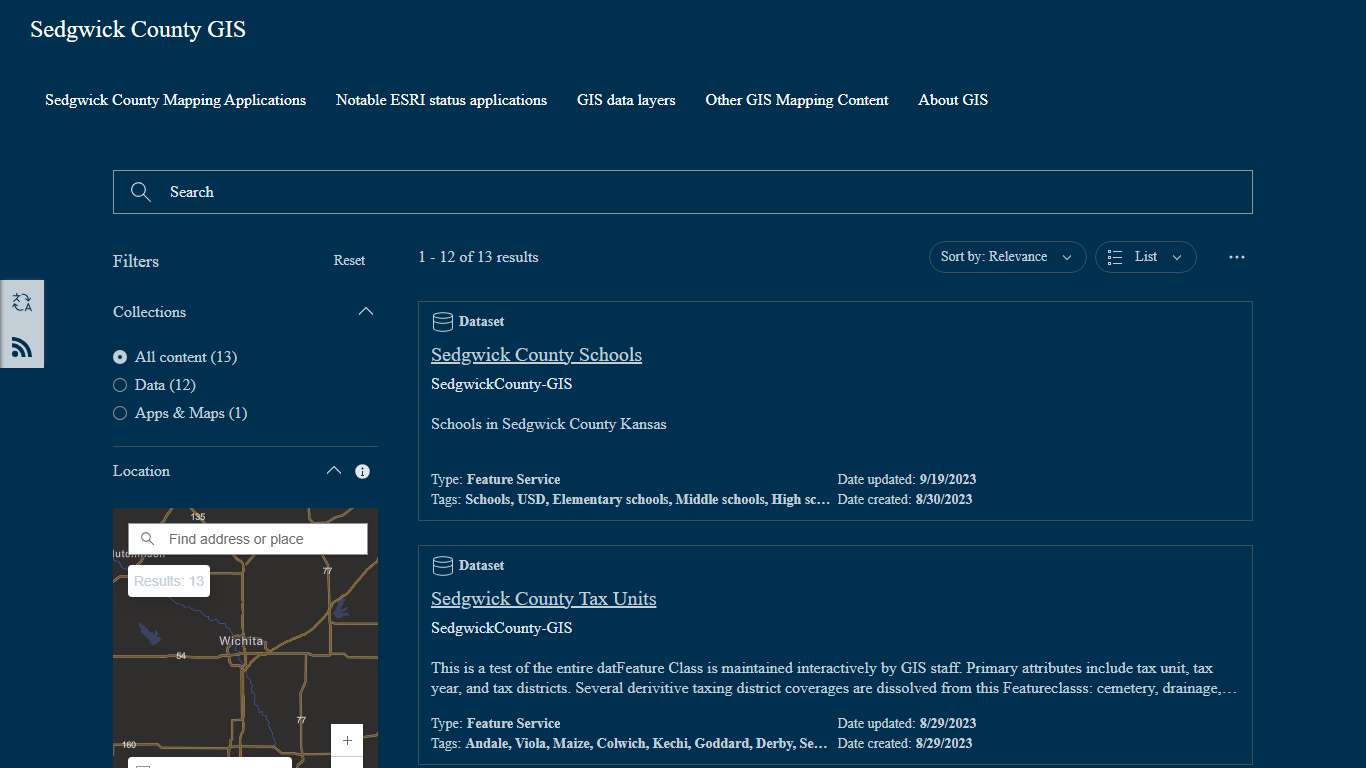
Task: Click the search magnifier in the search bar
Action: click(140, 191)
